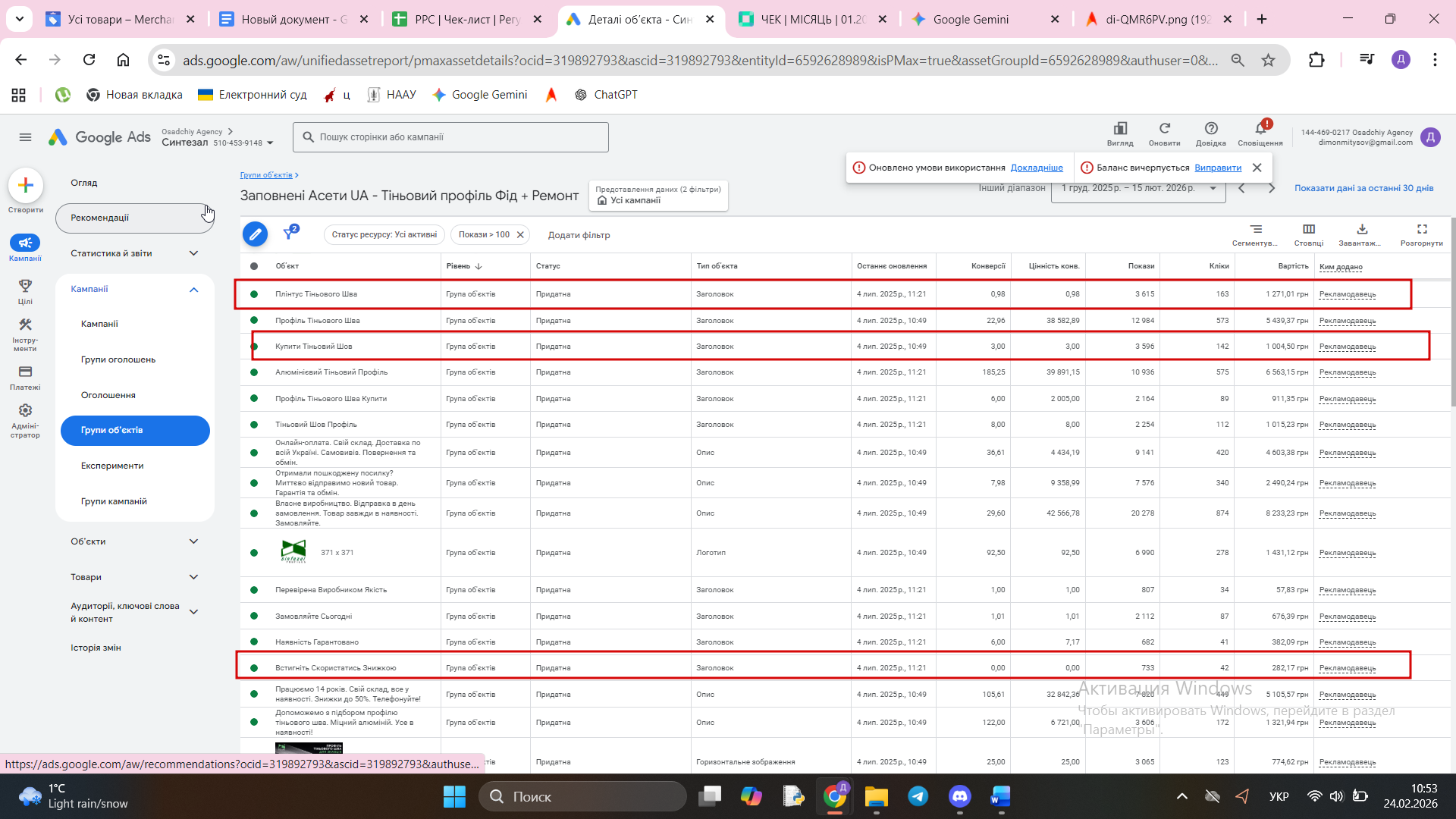
Task: Open the filter funnel icon
Action: (289, 233)
